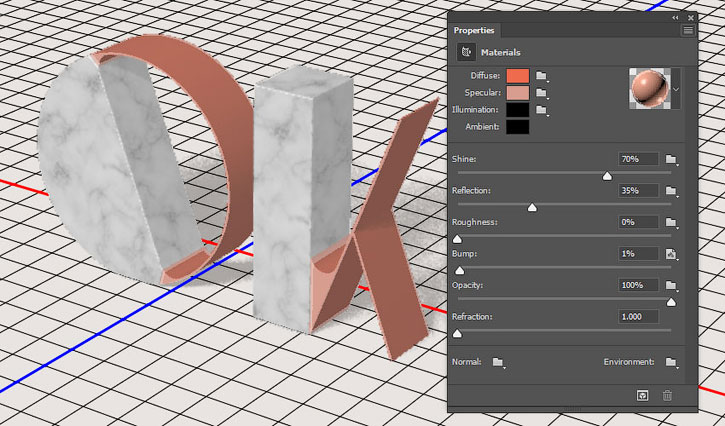This screenshot has width=725, height=426.
Task: Open the Bump texture file menu
Action: [x=671, y=254]
